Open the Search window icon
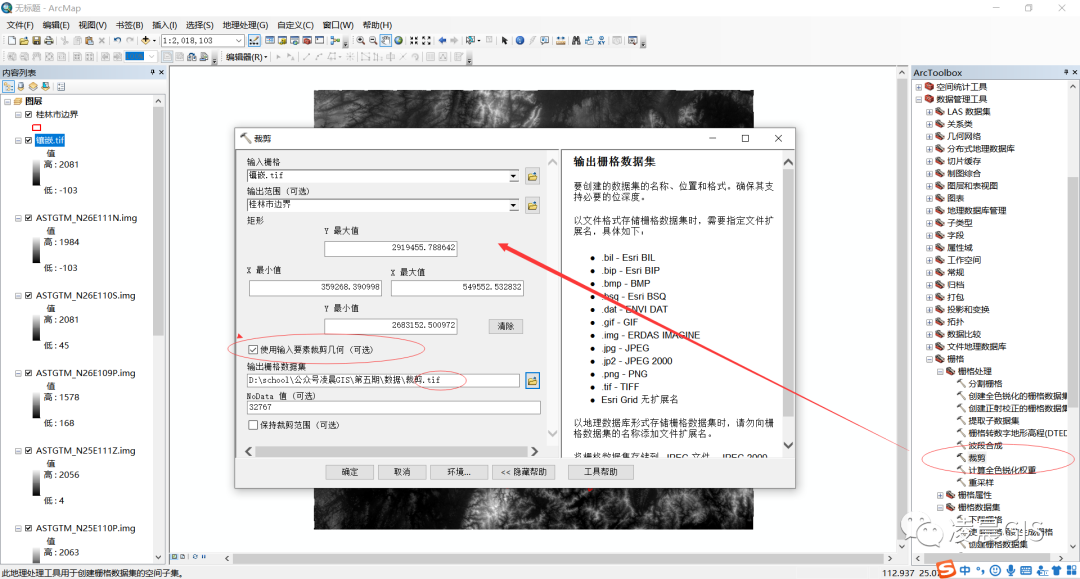The height and width of the screenshot is (579, 1080). 295,41
